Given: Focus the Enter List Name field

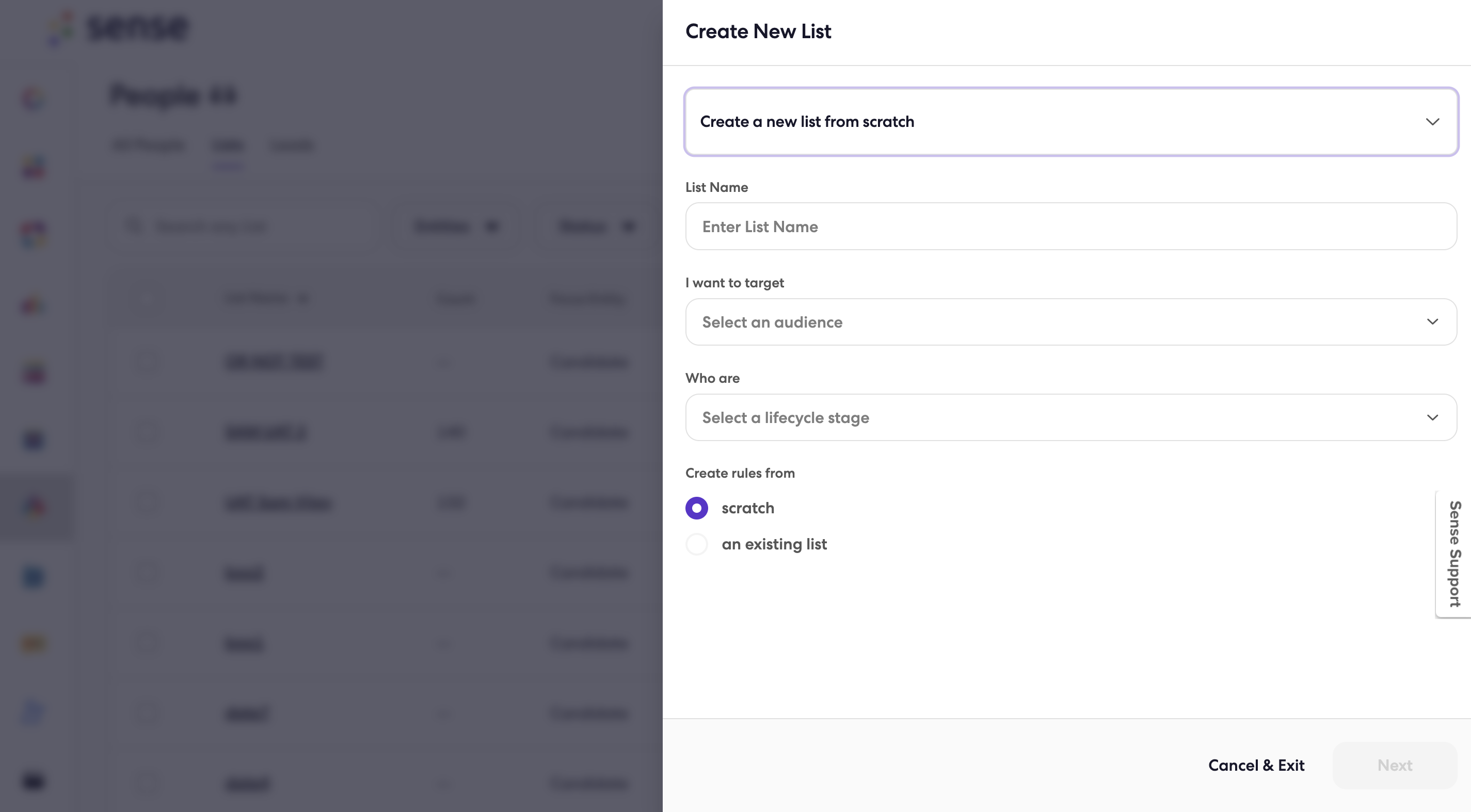Looking at the screenshot, I should click(x=1070, y=226).
